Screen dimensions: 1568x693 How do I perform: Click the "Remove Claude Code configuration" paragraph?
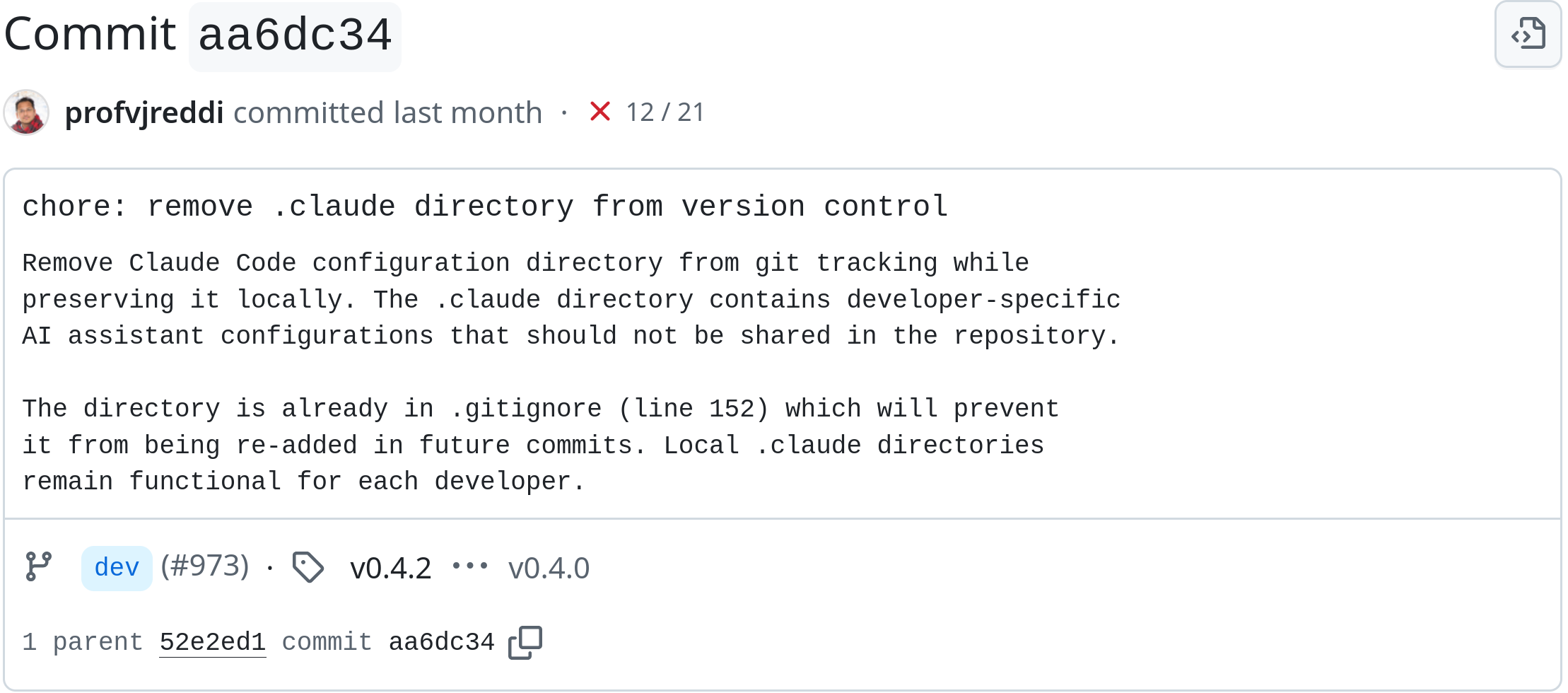pos(571,300)
